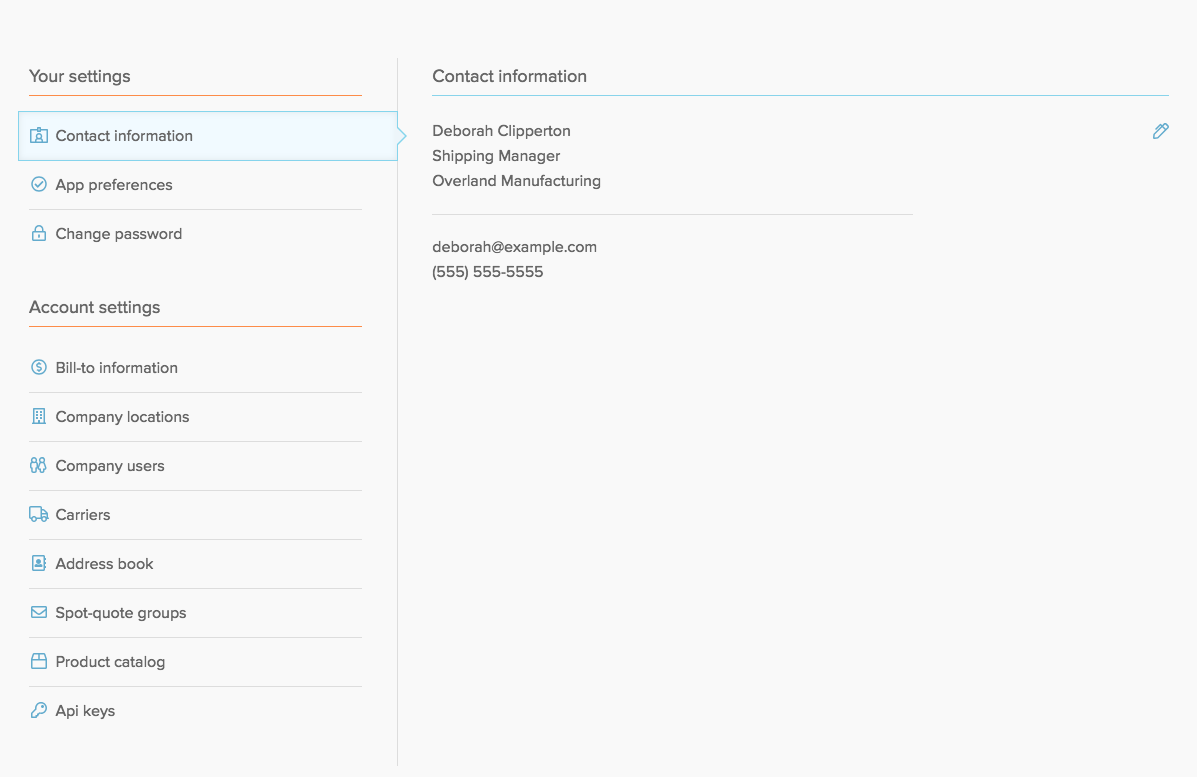Click the company name Overland Manufacturing

[516, 181]
